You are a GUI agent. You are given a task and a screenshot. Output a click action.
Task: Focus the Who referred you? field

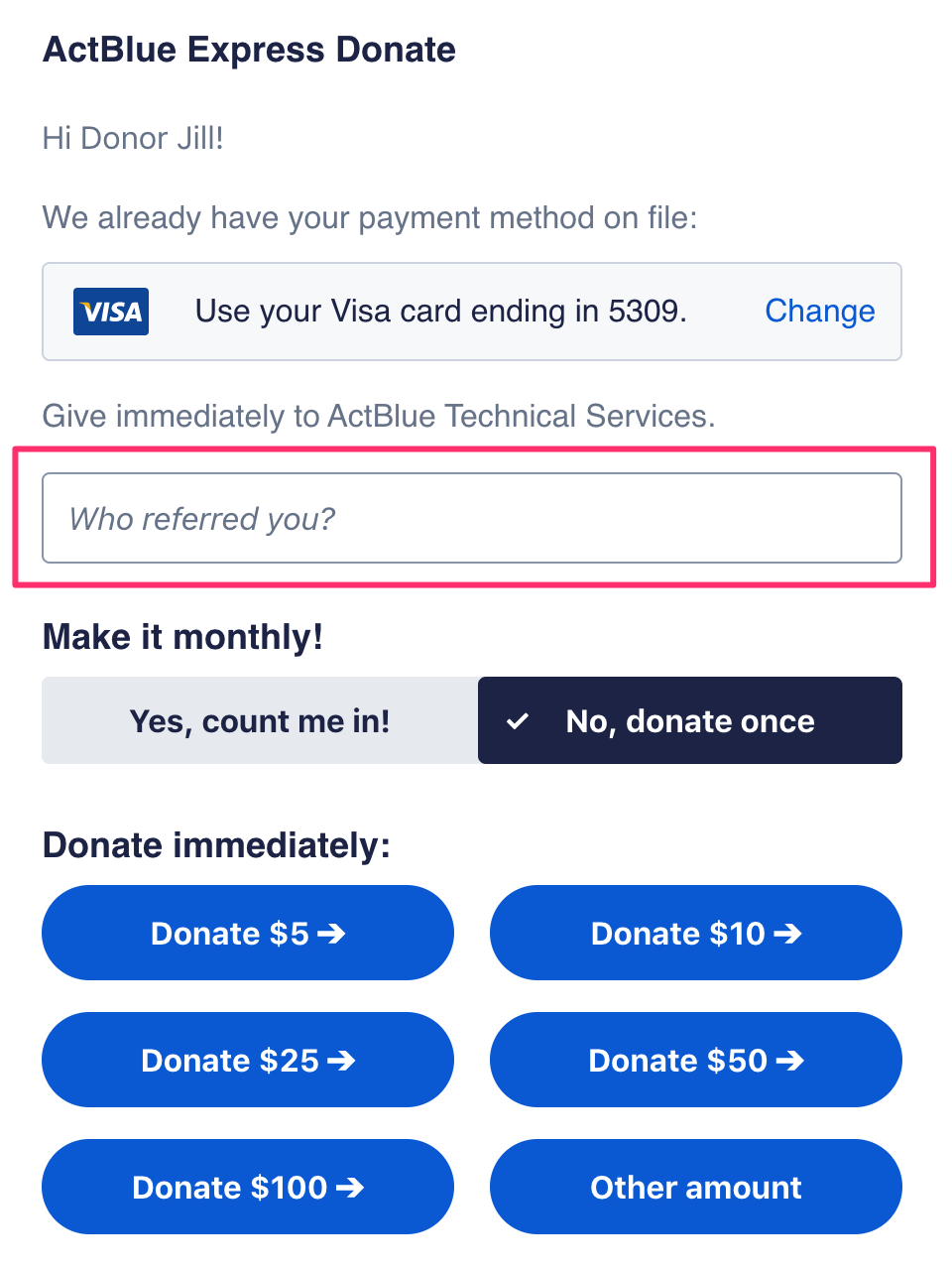471,519
